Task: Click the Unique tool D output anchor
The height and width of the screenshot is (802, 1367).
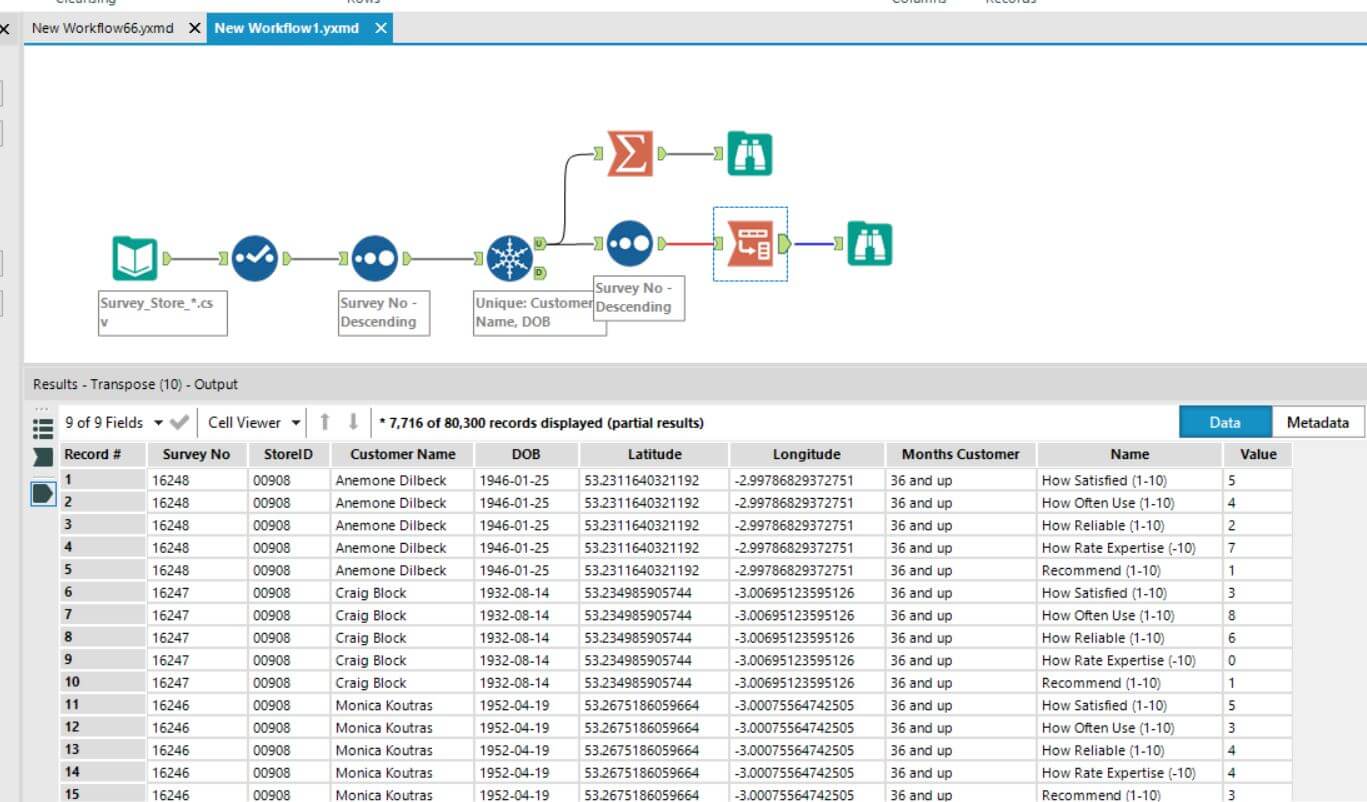Action: [540, 272]
